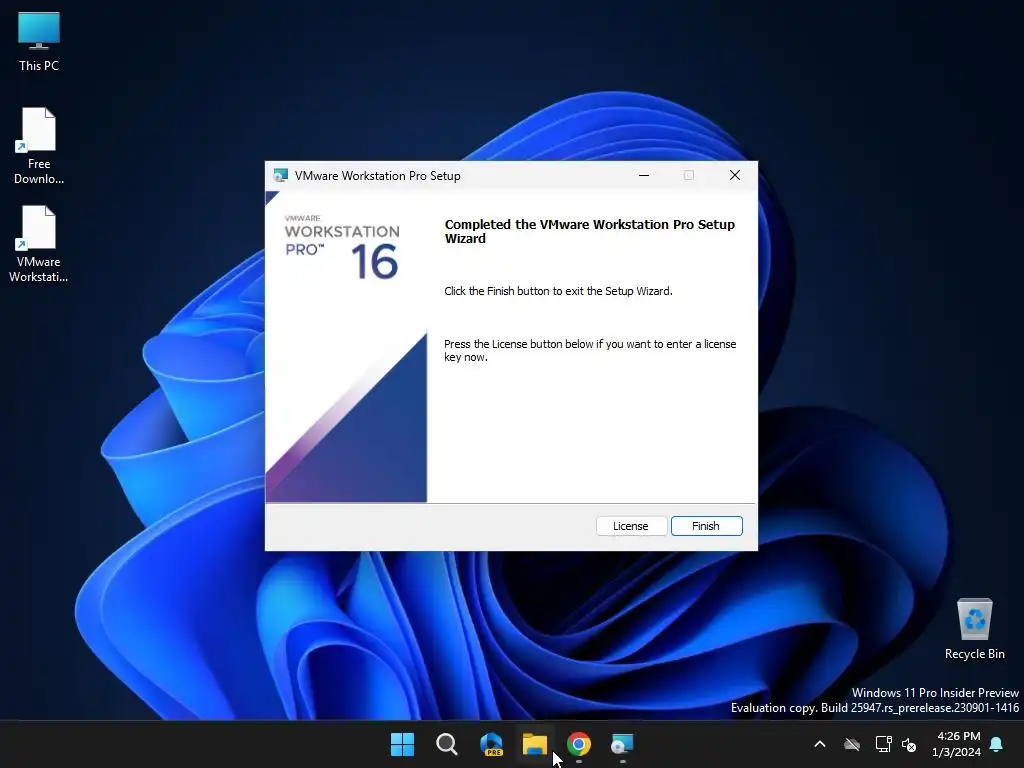This screenshot has width=1024, height=768.
Task: Click the OneDrive cloud tray icon
Action: pyautogui.click(x=852, y=744)
